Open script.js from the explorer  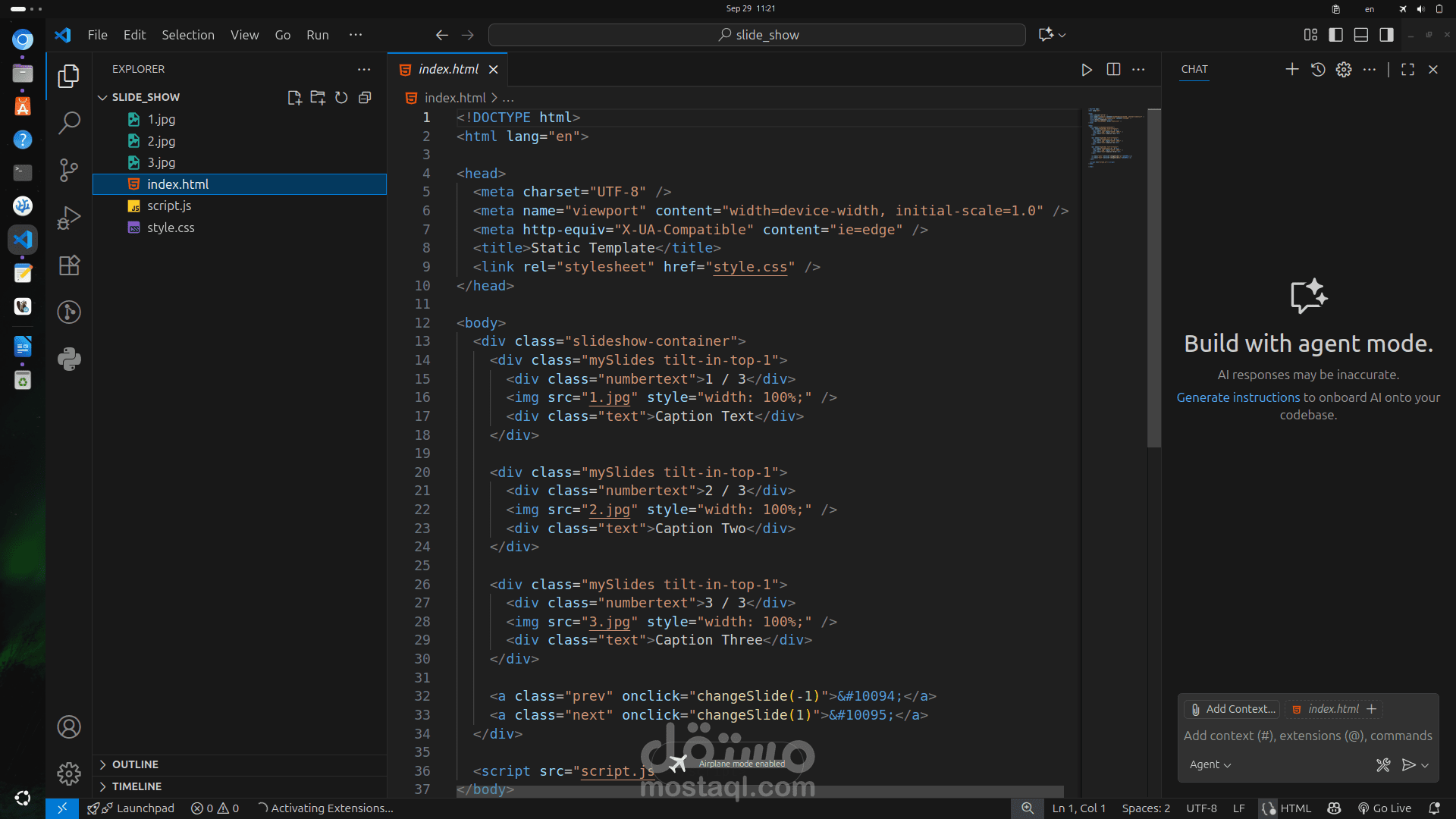click(x=169, y=206)
